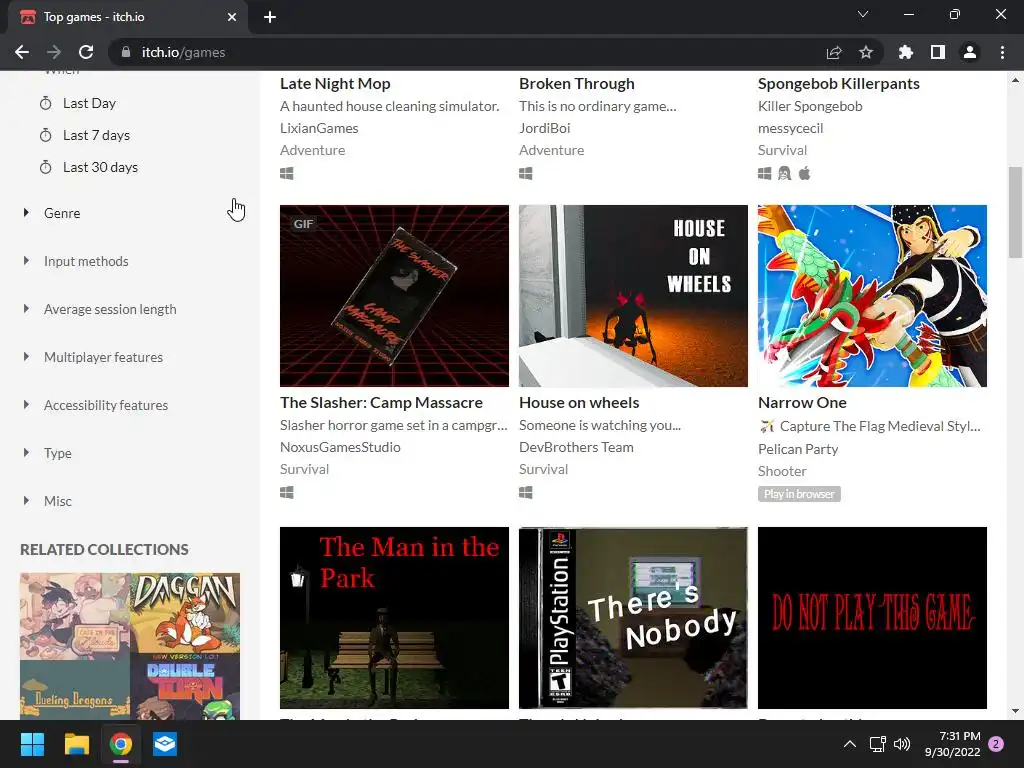Click Linux icon under Spongebob Killerpants

pyautogui.click(x=784, y=173)
